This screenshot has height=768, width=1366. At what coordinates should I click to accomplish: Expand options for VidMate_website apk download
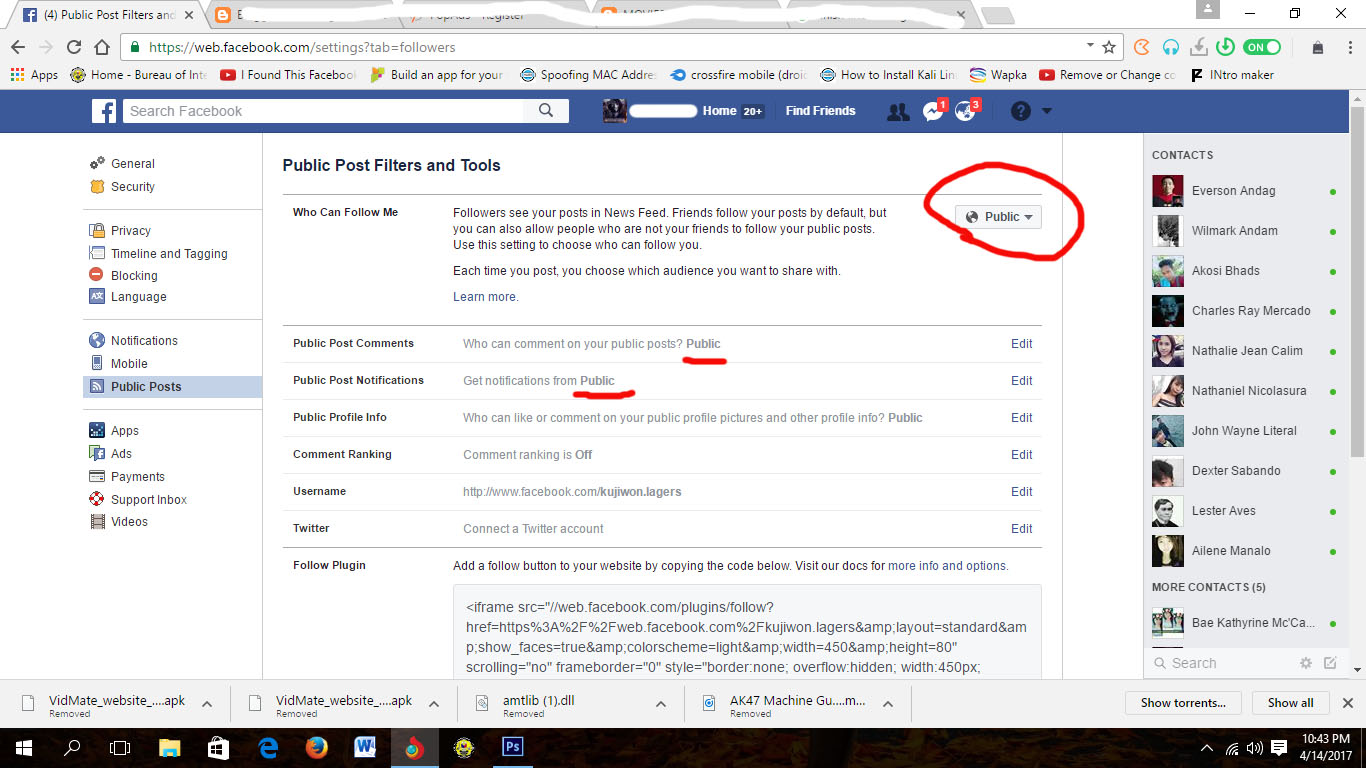pyautogui.click(x=207, y=703)
